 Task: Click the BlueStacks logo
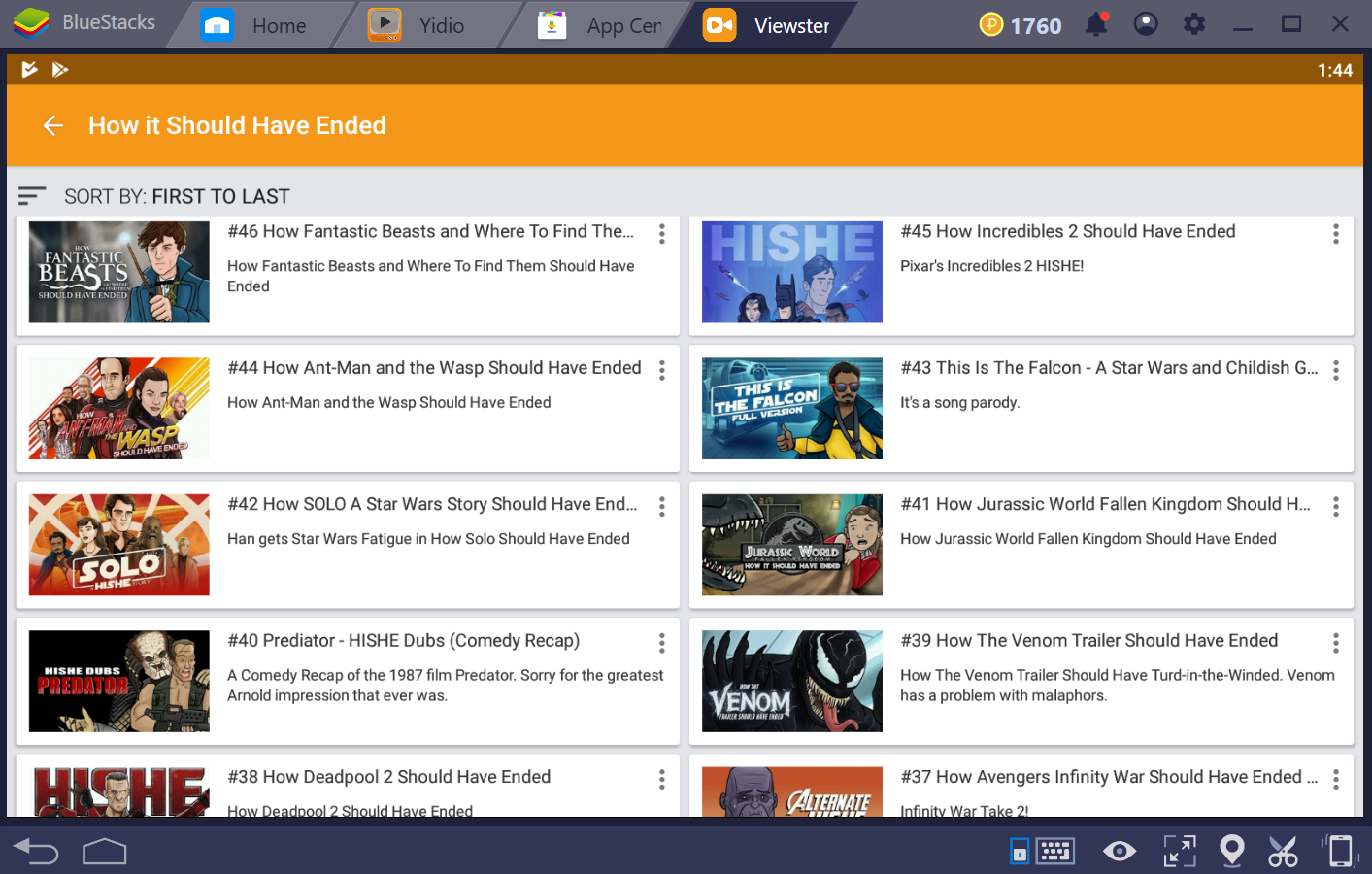point(31,22)
